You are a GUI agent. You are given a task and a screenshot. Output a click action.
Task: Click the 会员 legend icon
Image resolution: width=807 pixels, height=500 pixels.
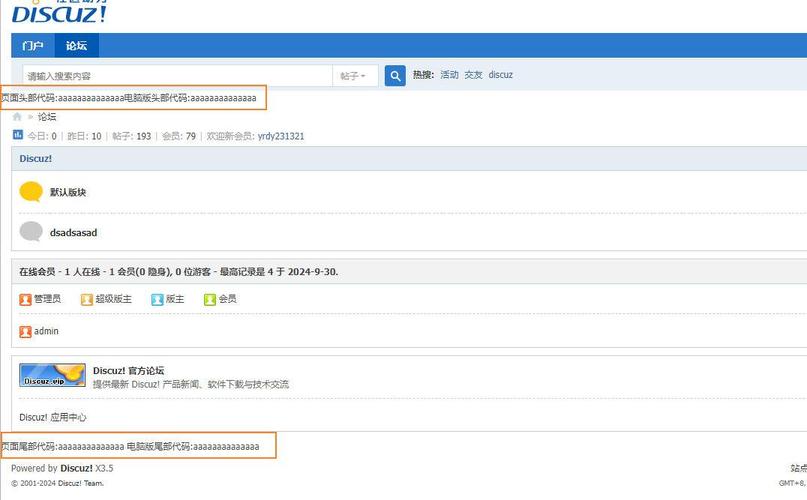pos(209,300)
